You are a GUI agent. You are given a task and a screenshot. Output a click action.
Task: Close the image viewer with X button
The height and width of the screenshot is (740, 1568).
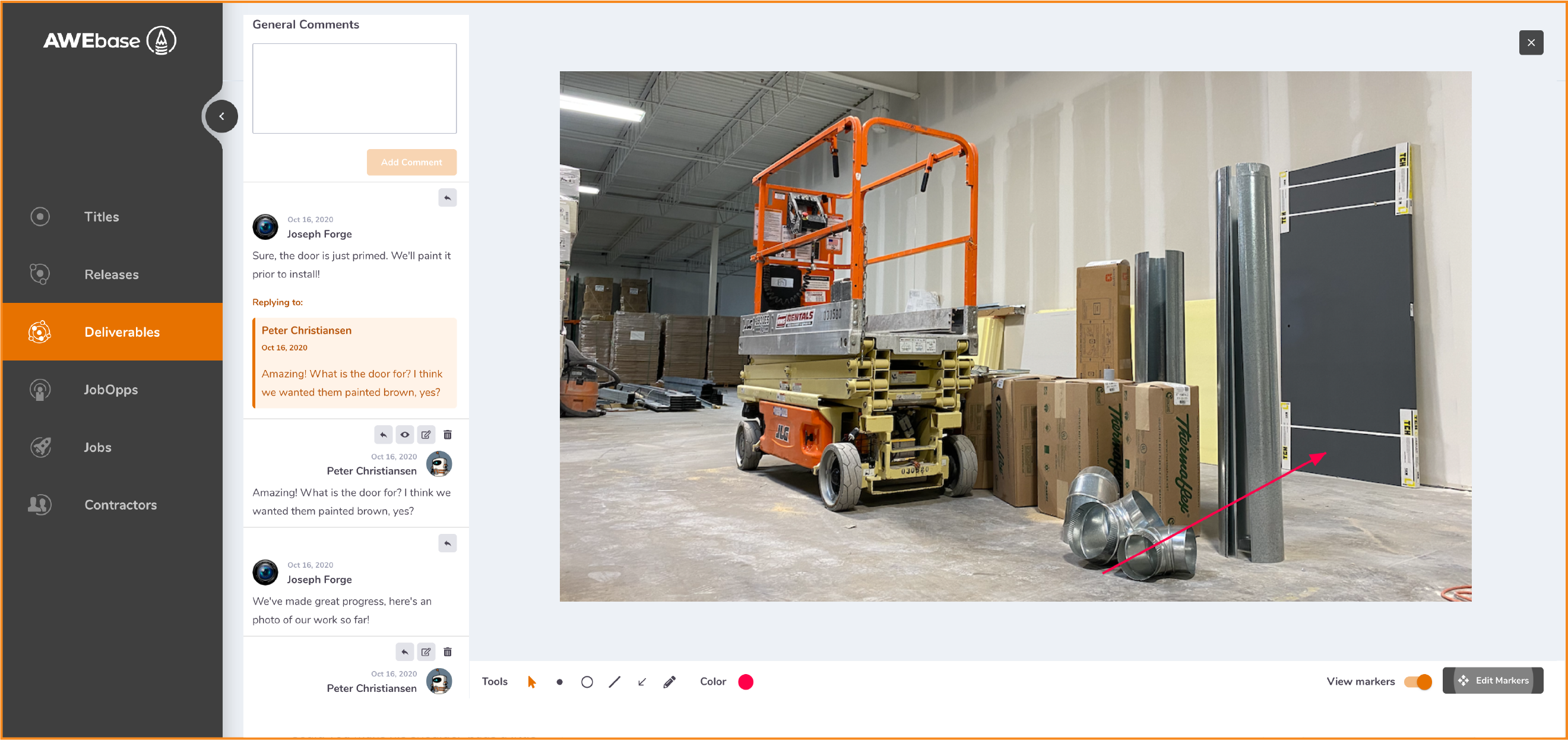[1531, 43]
